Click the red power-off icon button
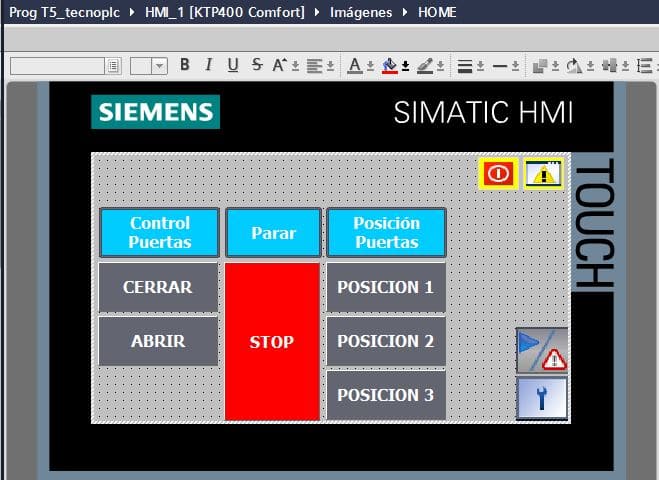Image resolution: width=659 pixels, height=480 pixels. [x=498, y=174]
